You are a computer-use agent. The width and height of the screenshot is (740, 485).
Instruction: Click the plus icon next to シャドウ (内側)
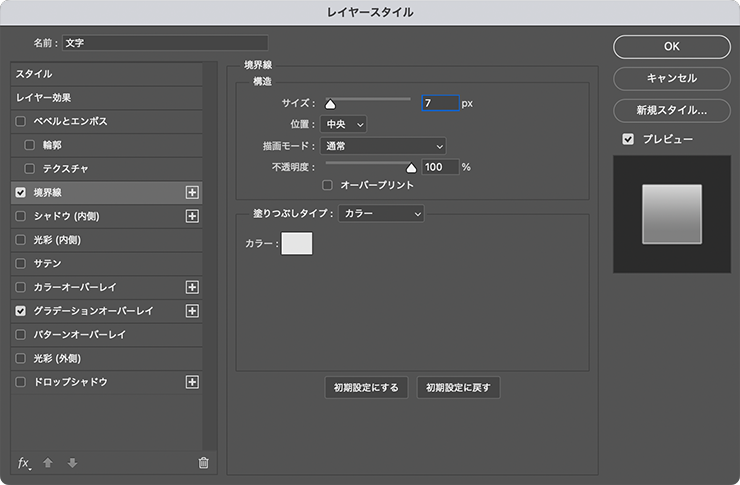193,216
